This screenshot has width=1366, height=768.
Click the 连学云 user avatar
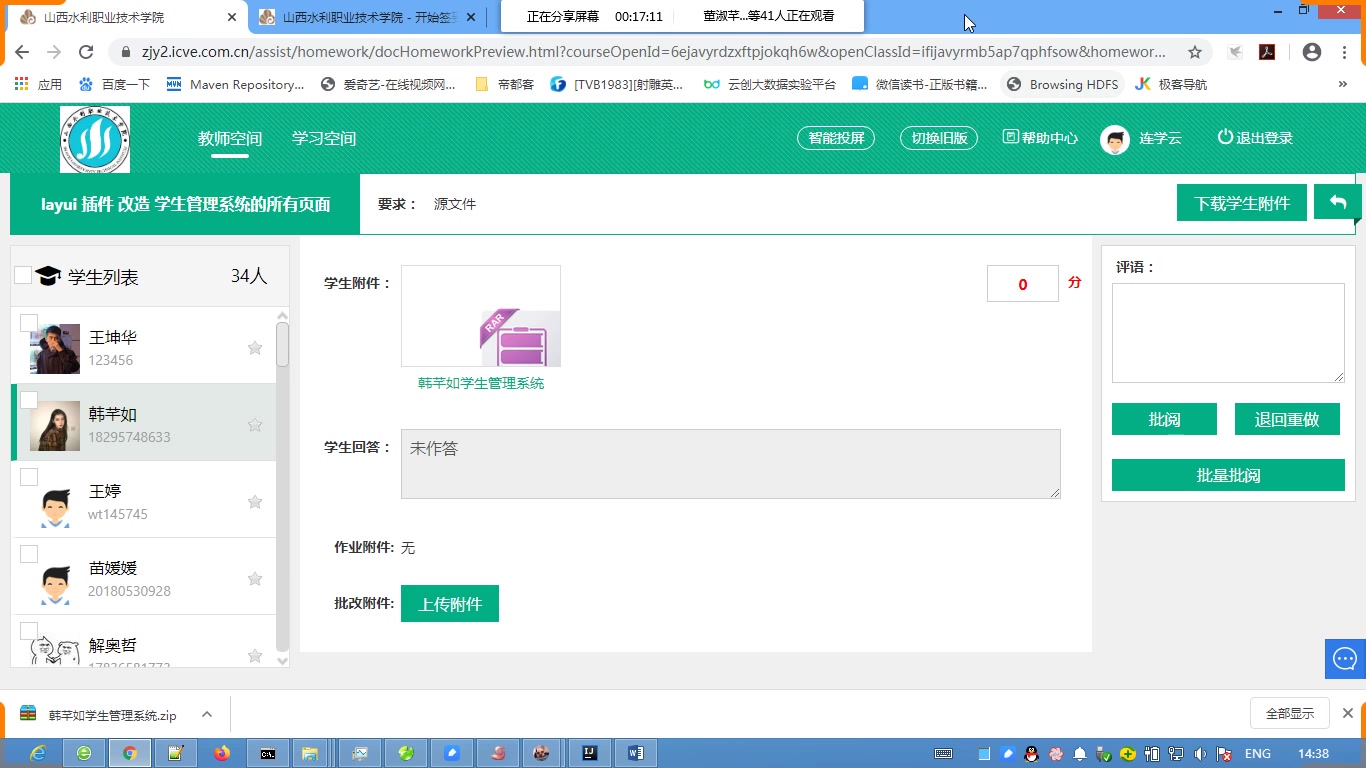pyautogui.click(x=1113, y=139)
